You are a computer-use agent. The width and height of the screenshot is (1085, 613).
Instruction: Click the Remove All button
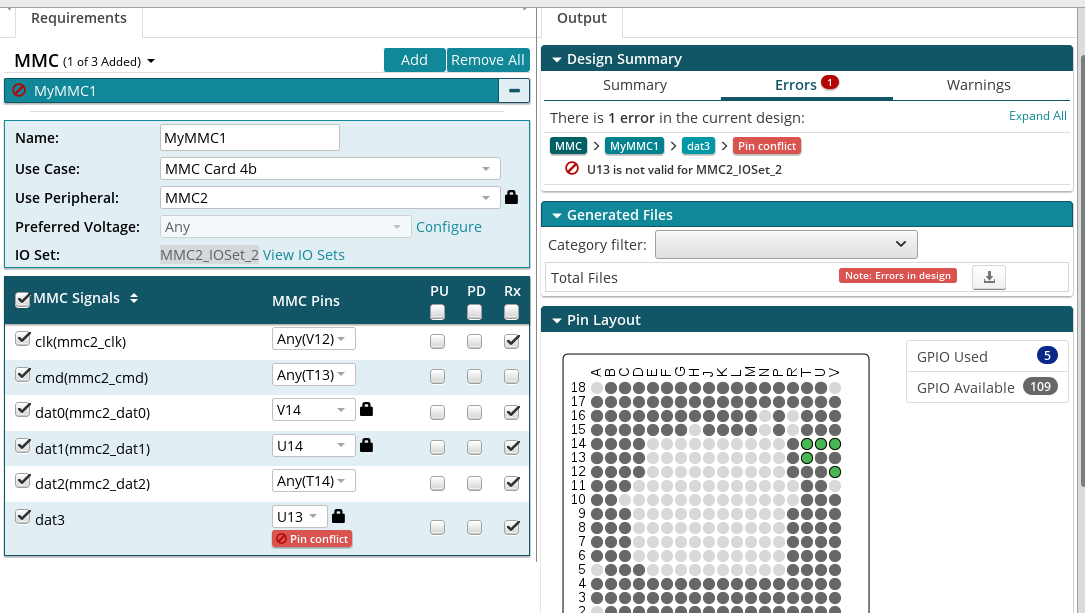click(488, 60)
